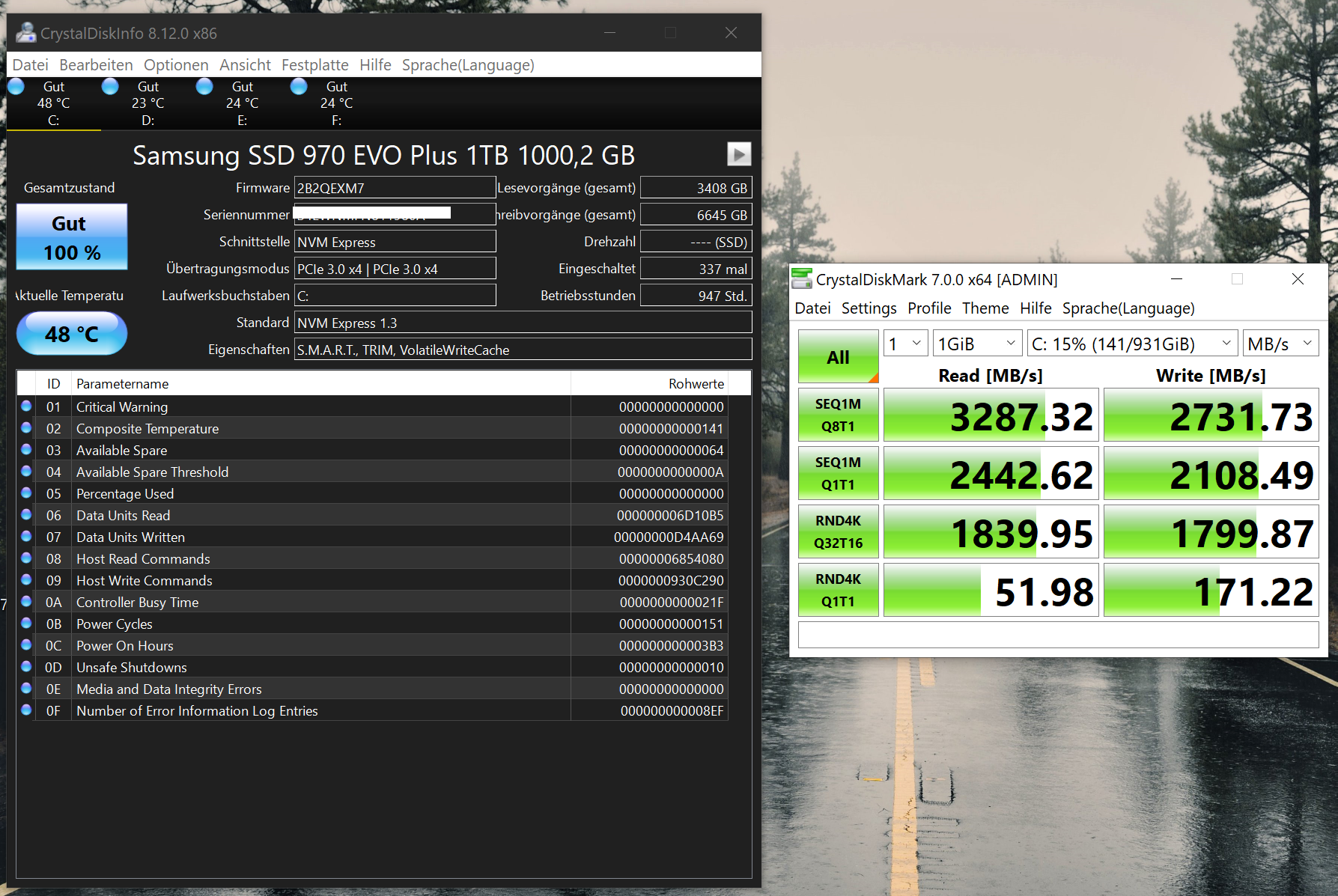Click status dot for Host Write Commands row
1338x896 pixels.
click(26, 579)
